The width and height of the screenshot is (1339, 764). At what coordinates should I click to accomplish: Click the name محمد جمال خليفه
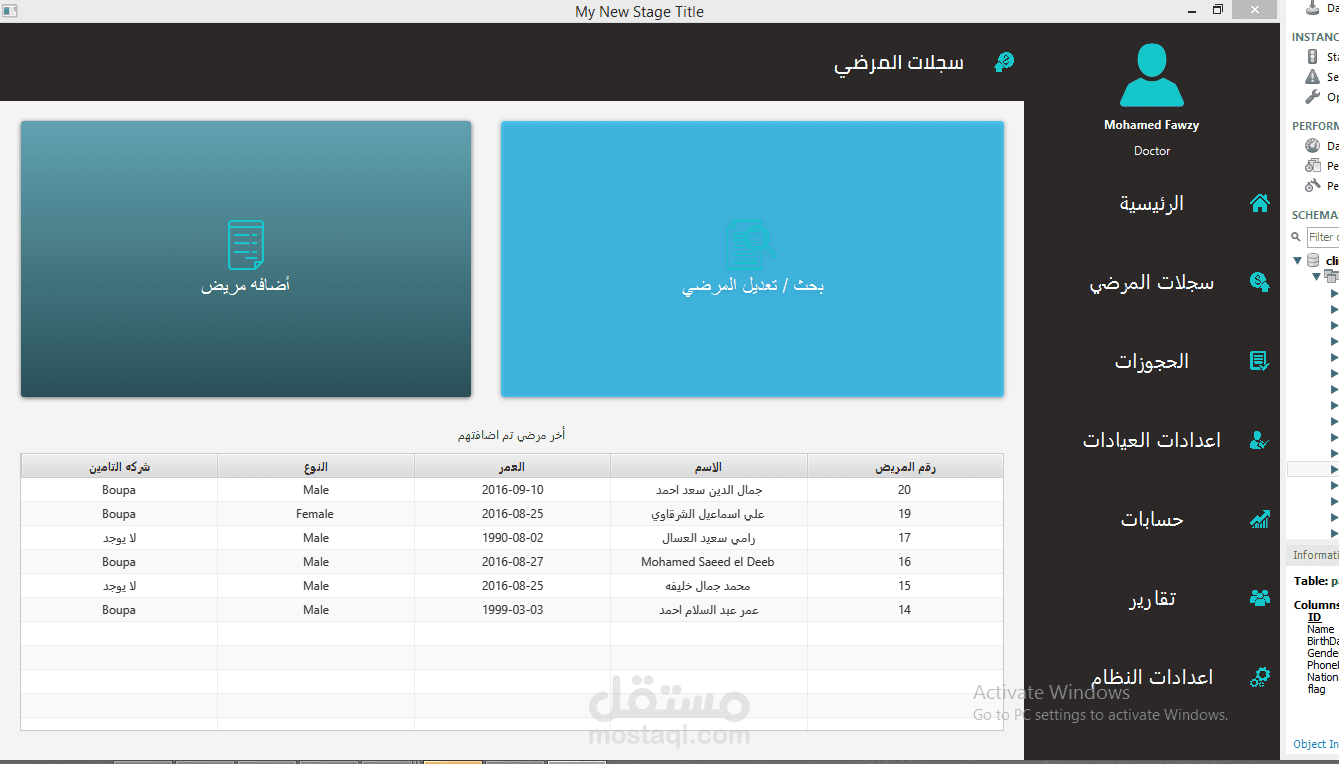pyautogui.click(x=709, y=586)
